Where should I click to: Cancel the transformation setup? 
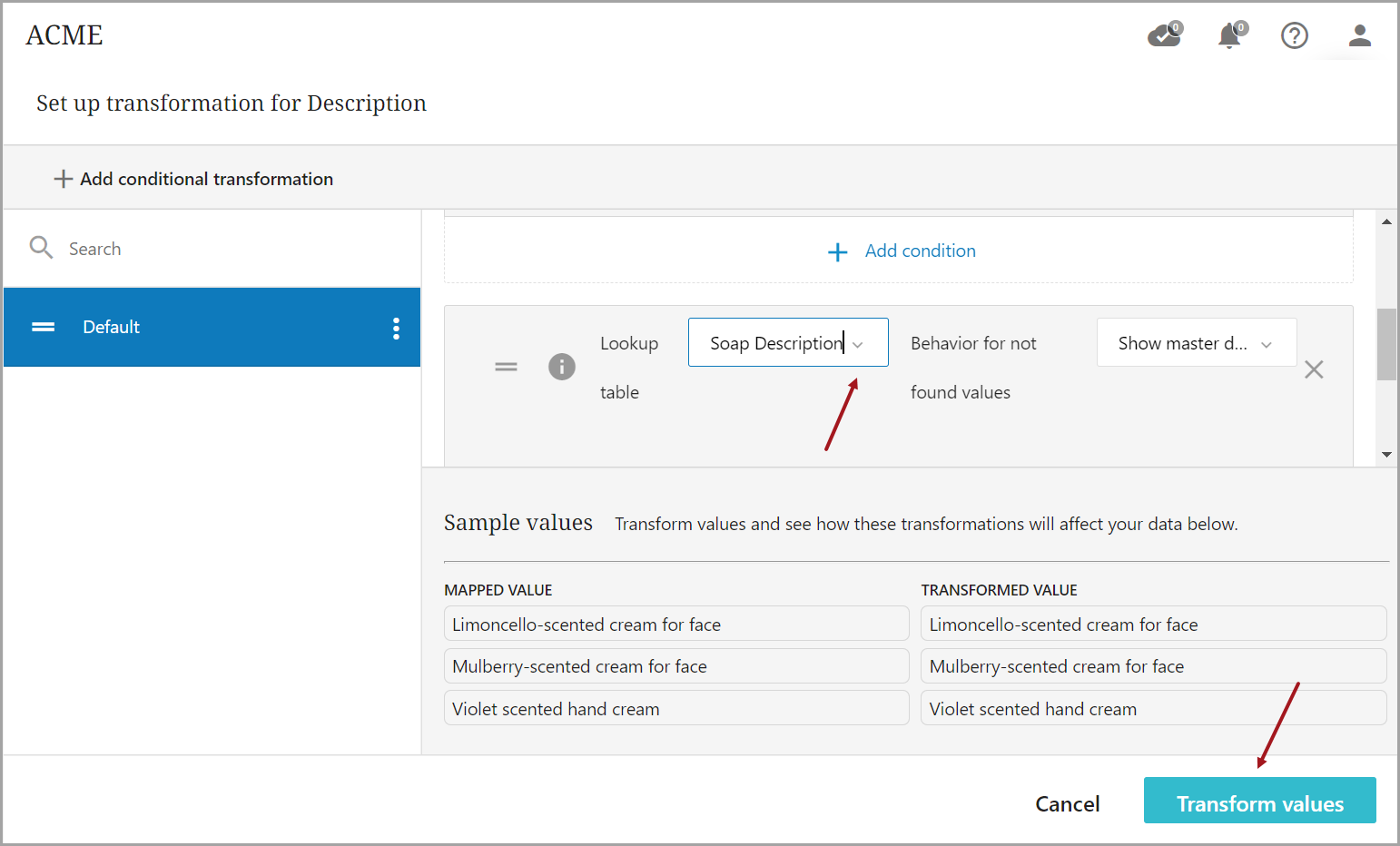point(1067,803)
